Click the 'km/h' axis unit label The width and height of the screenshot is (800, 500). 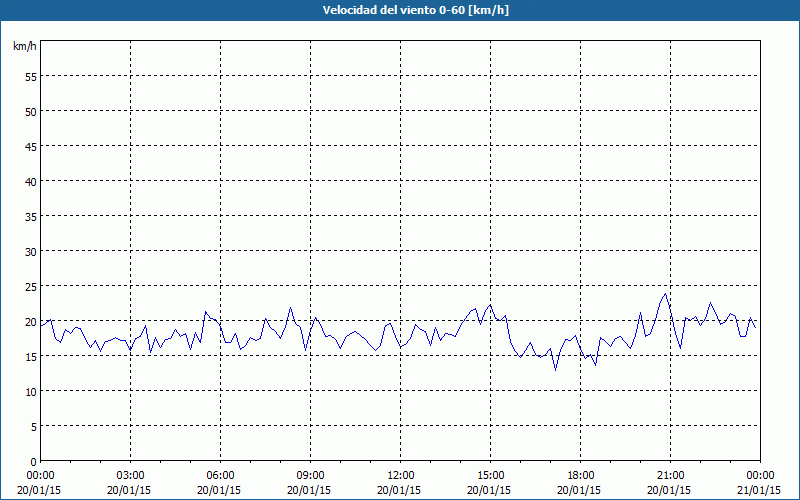tap(24, 46)
